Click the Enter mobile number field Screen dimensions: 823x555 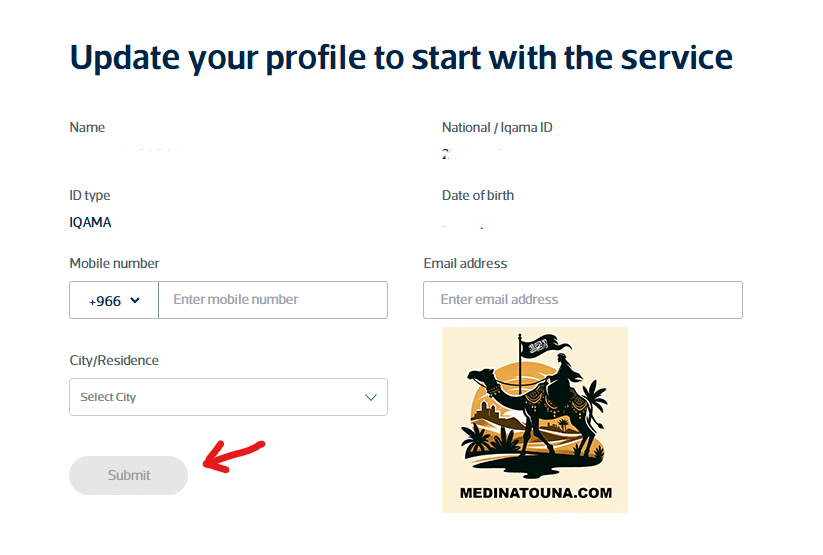[272, 300]
